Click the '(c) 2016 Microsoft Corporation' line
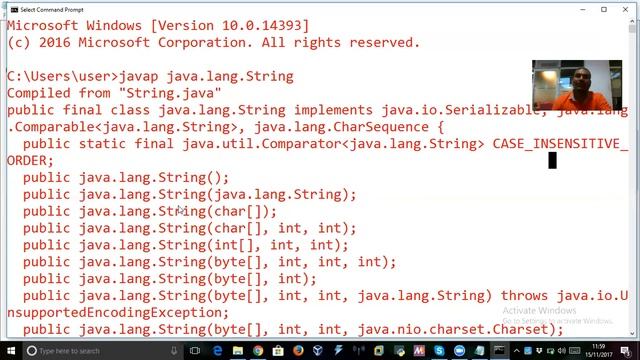The height and width of the screenshot is (360, 640). tap(213, 42)
